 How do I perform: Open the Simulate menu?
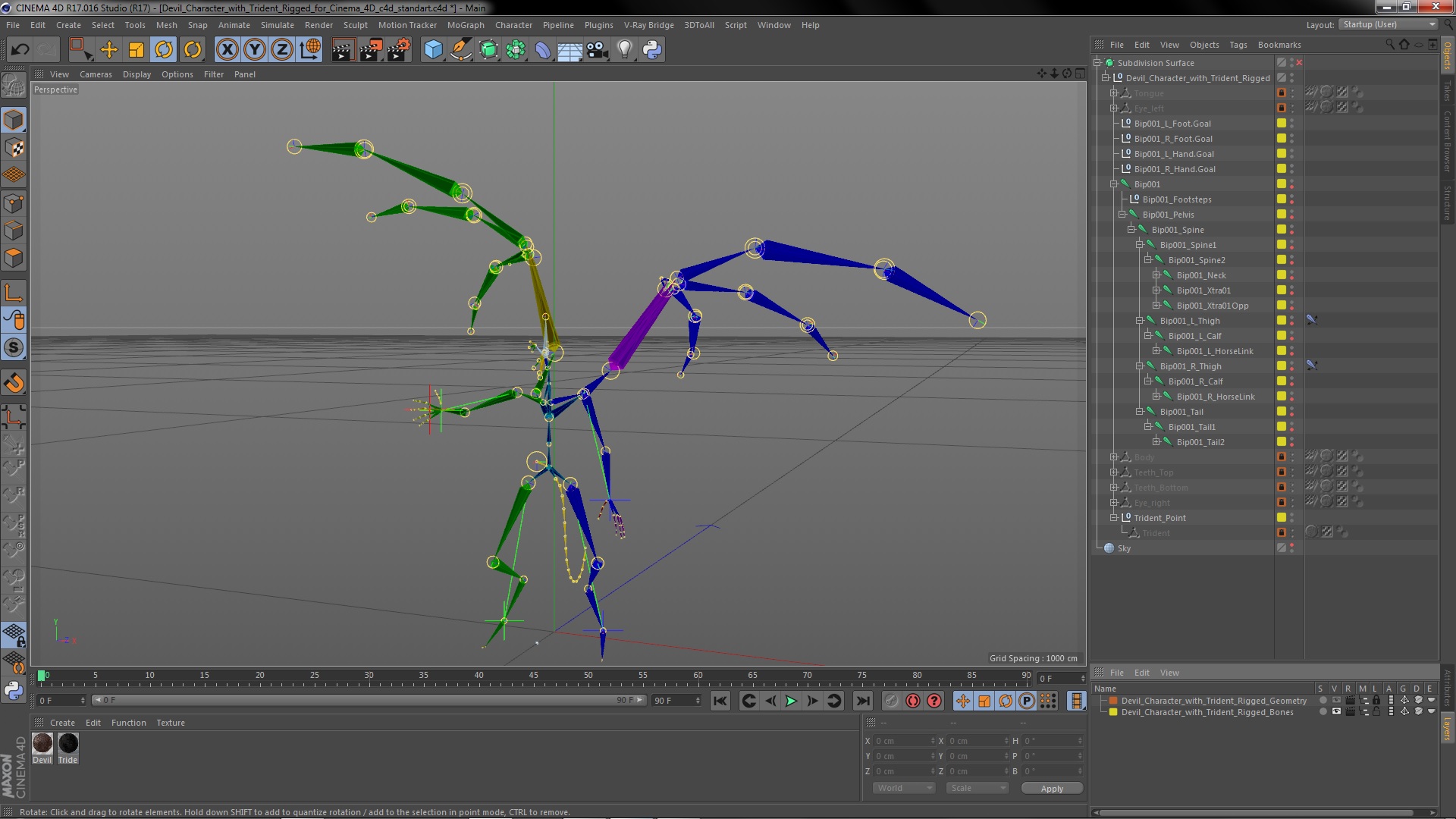(278, 25)
